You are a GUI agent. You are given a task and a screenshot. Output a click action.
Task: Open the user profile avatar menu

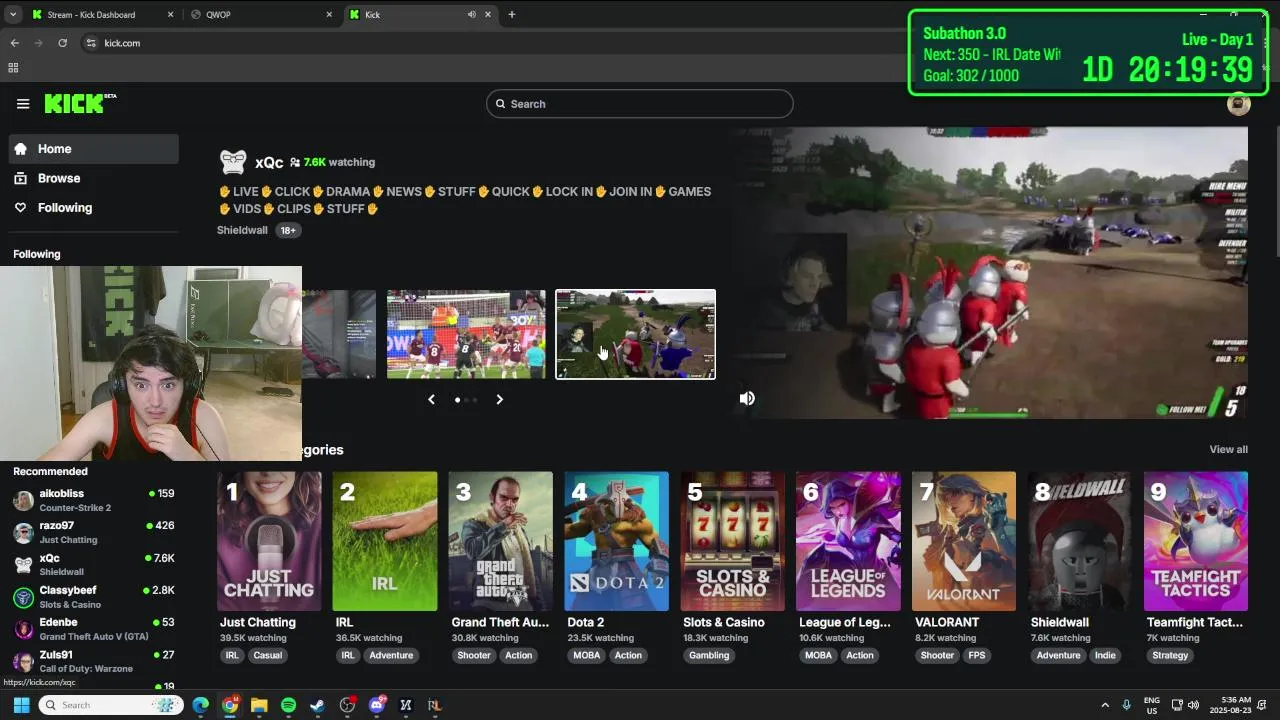[x=1239, y=104]
